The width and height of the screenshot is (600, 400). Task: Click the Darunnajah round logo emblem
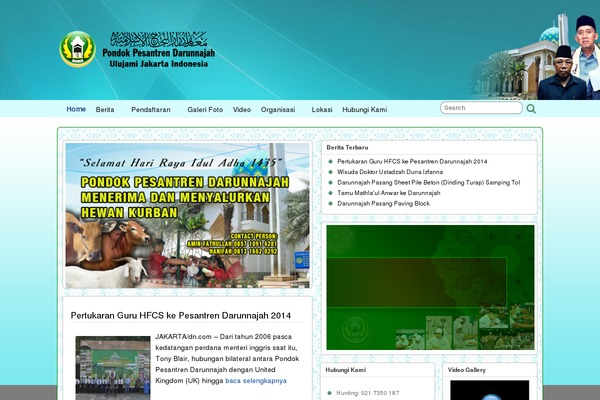click(77, 49)
